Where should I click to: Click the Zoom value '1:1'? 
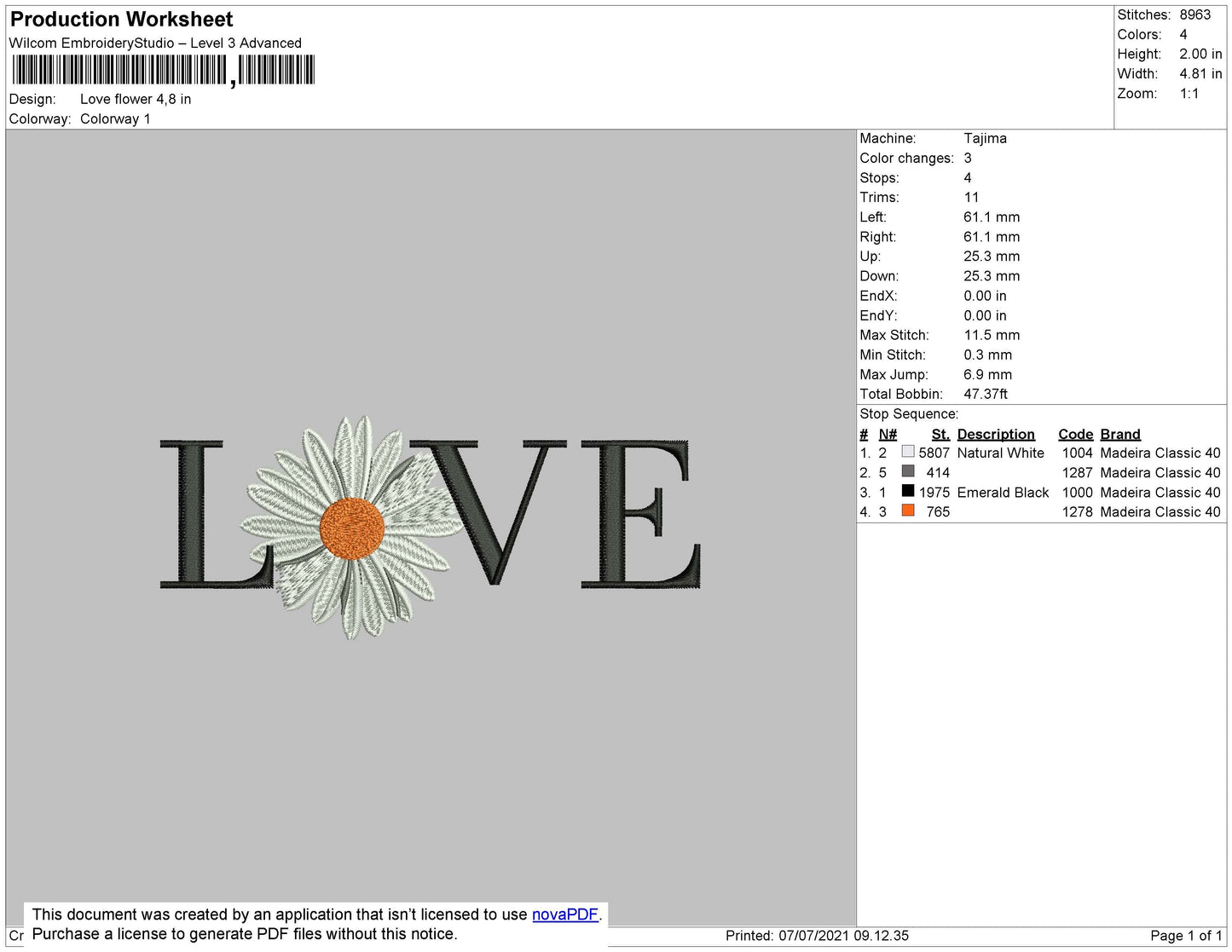click(x=1189, y=94)
